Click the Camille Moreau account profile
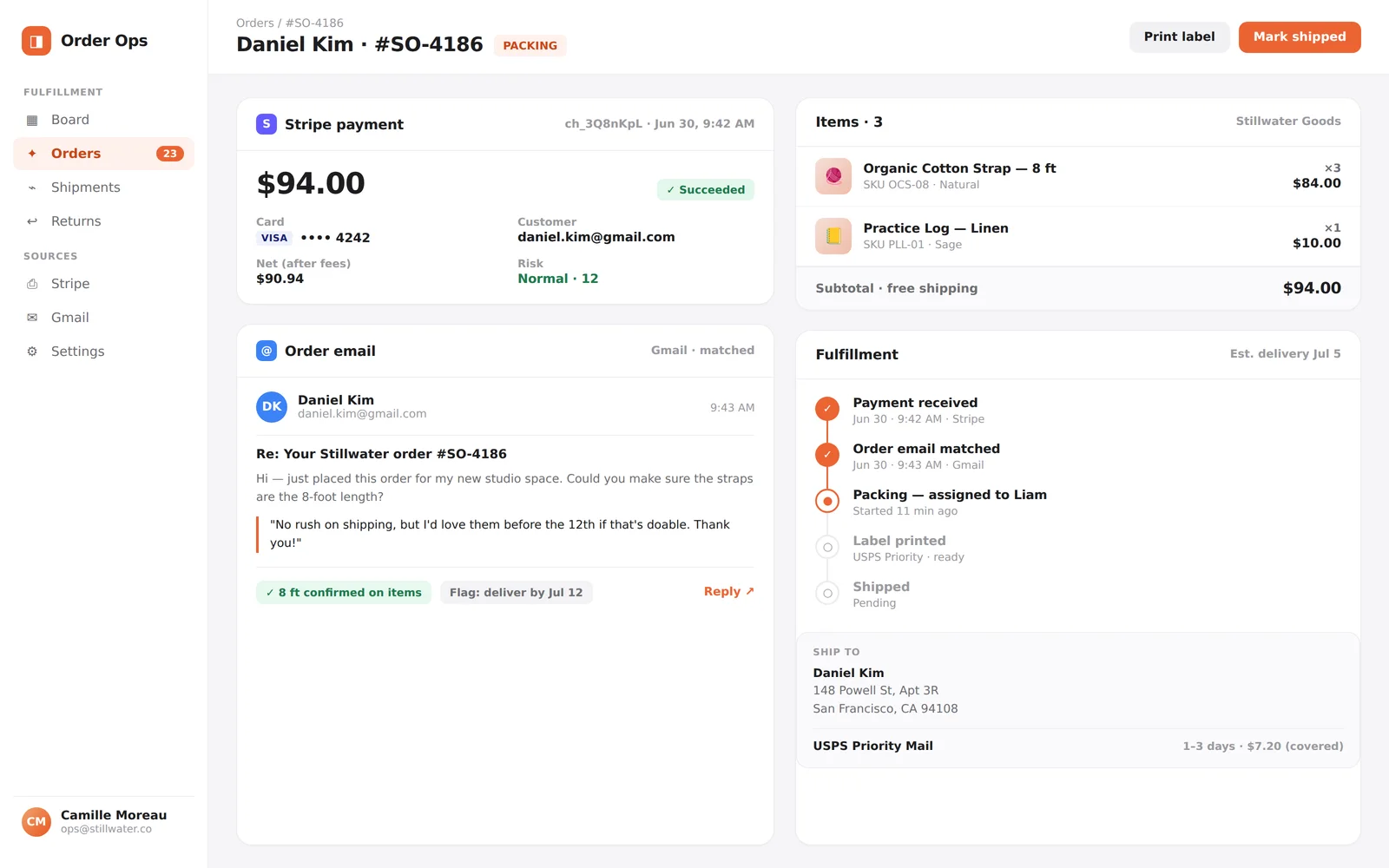The height and width of the screenshot is (868, 1389). [x=103, y=821]
